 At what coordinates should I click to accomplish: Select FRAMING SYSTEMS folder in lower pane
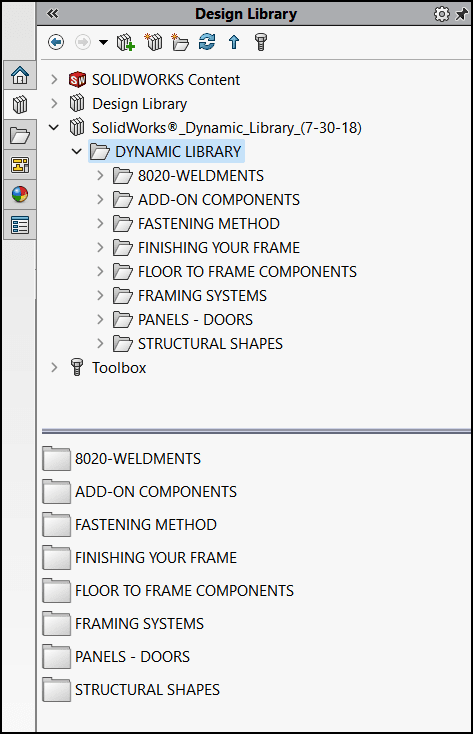(x=123, y=624)
